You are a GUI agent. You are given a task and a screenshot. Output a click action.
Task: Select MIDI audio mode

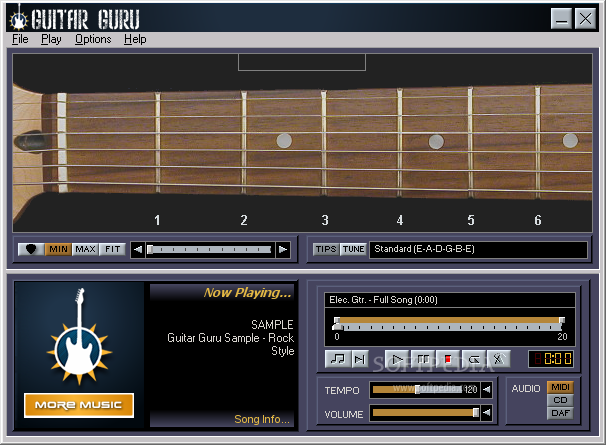point(560,387)
